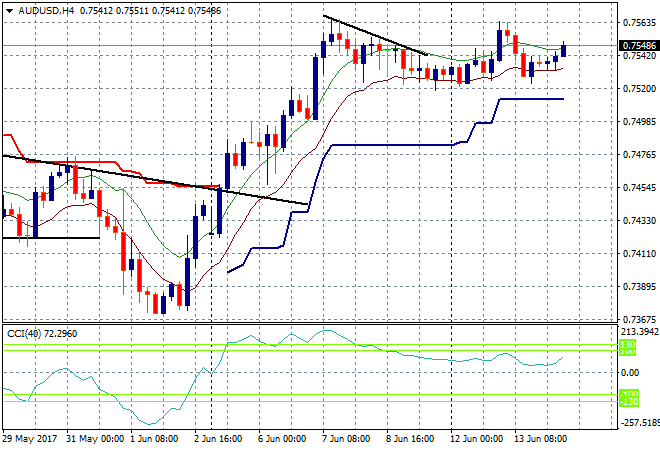The width and height of the screenshot is (660, 450).
Task: Click the 31 May 00:00 time label
Action: [95, 439]
